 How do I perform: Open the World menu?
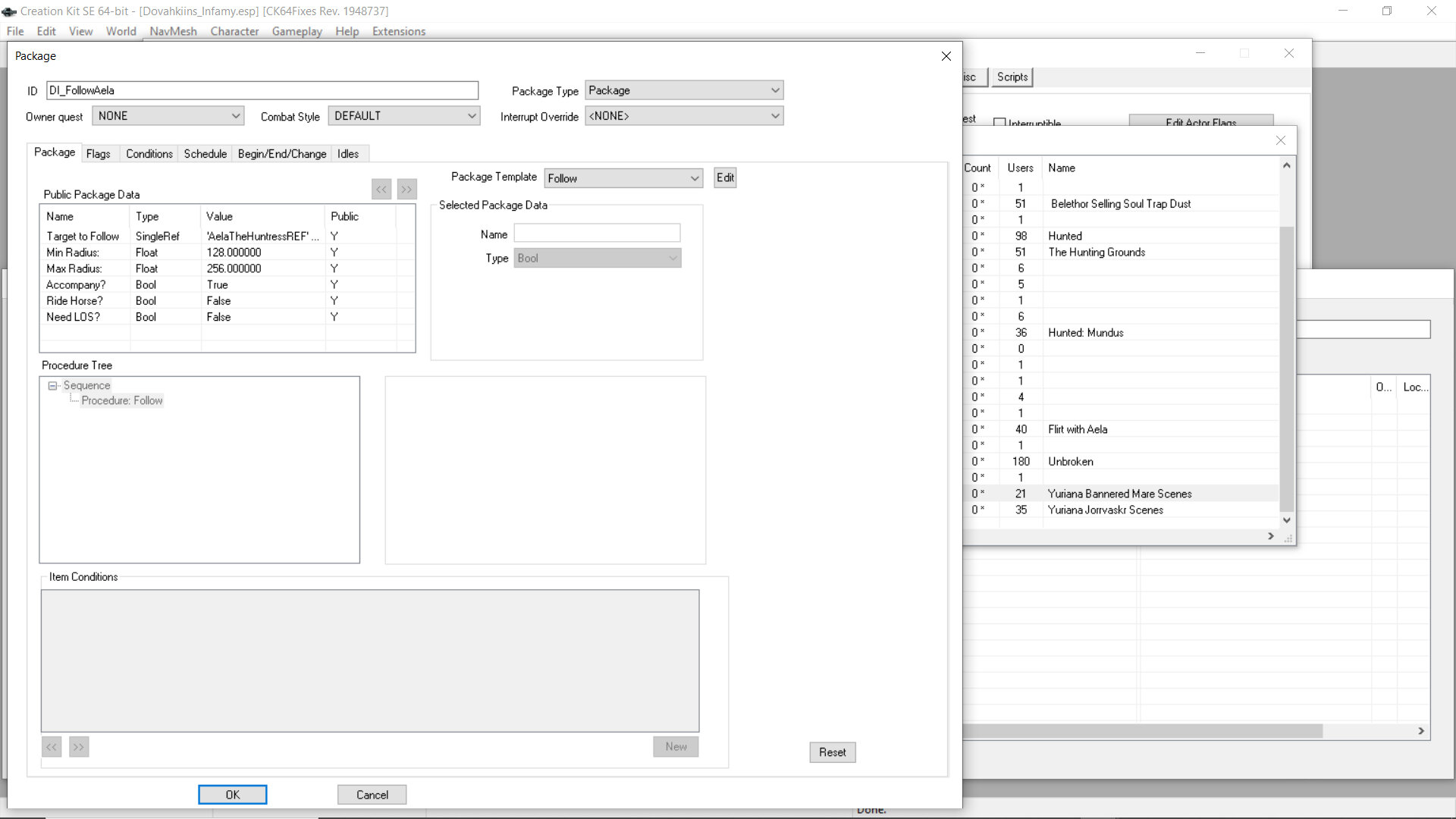[x=121, y=31]
